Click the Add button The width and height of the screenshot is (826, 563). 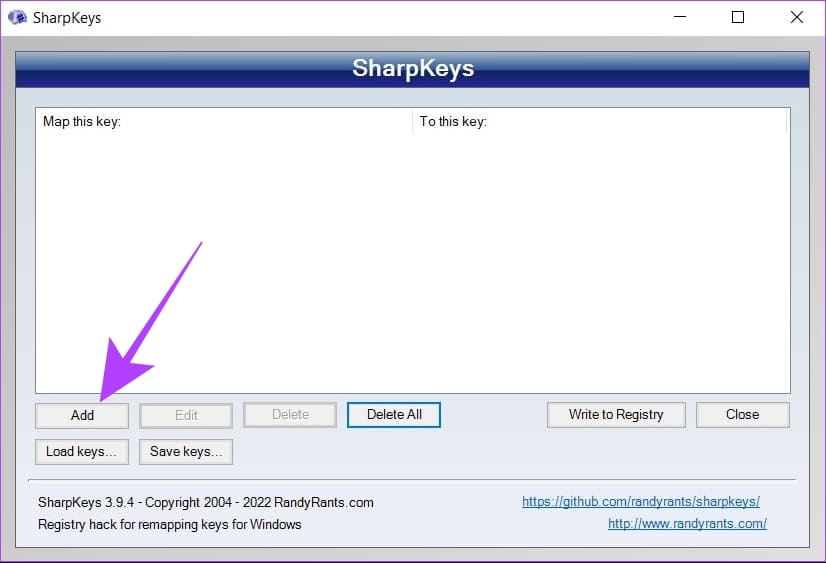tap(82, 416)
